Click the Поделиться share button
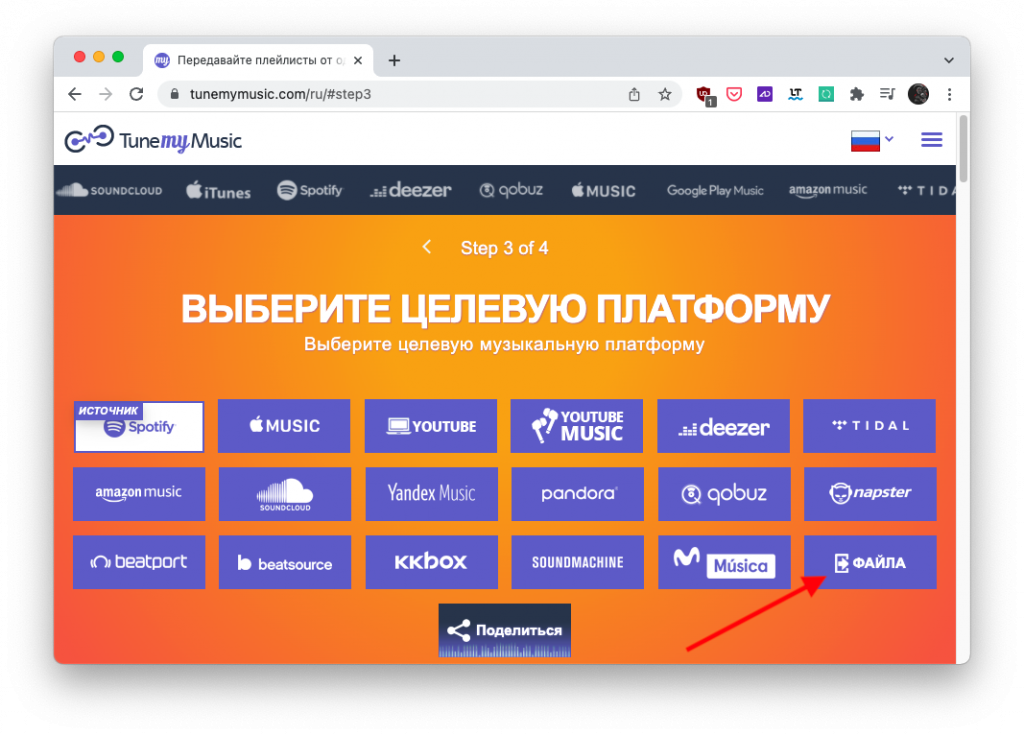This screenshot has width=1024, height=735. [x=505, y=630]
